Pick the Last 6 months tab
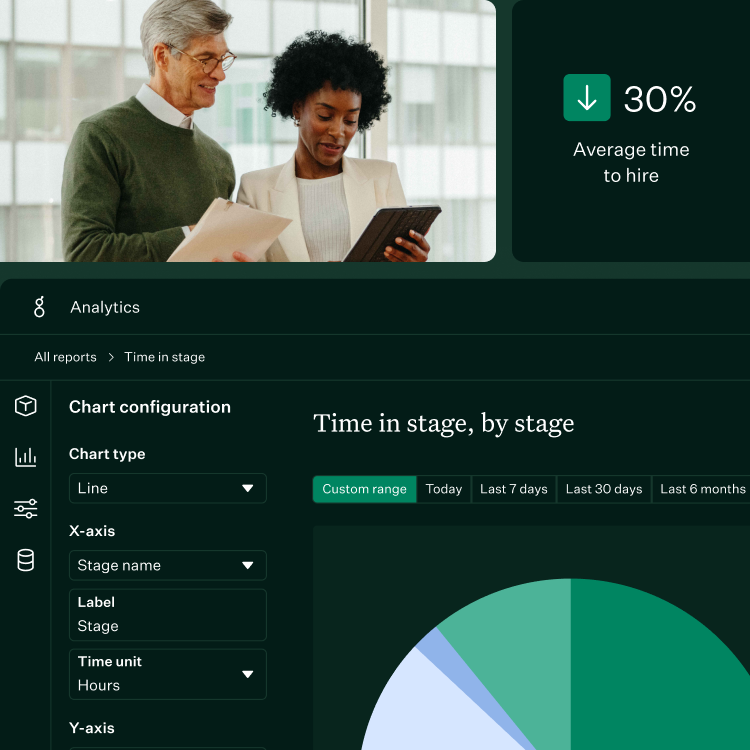Image resolution: width=750 pixels, height=750 pixels. coord(702,489)
